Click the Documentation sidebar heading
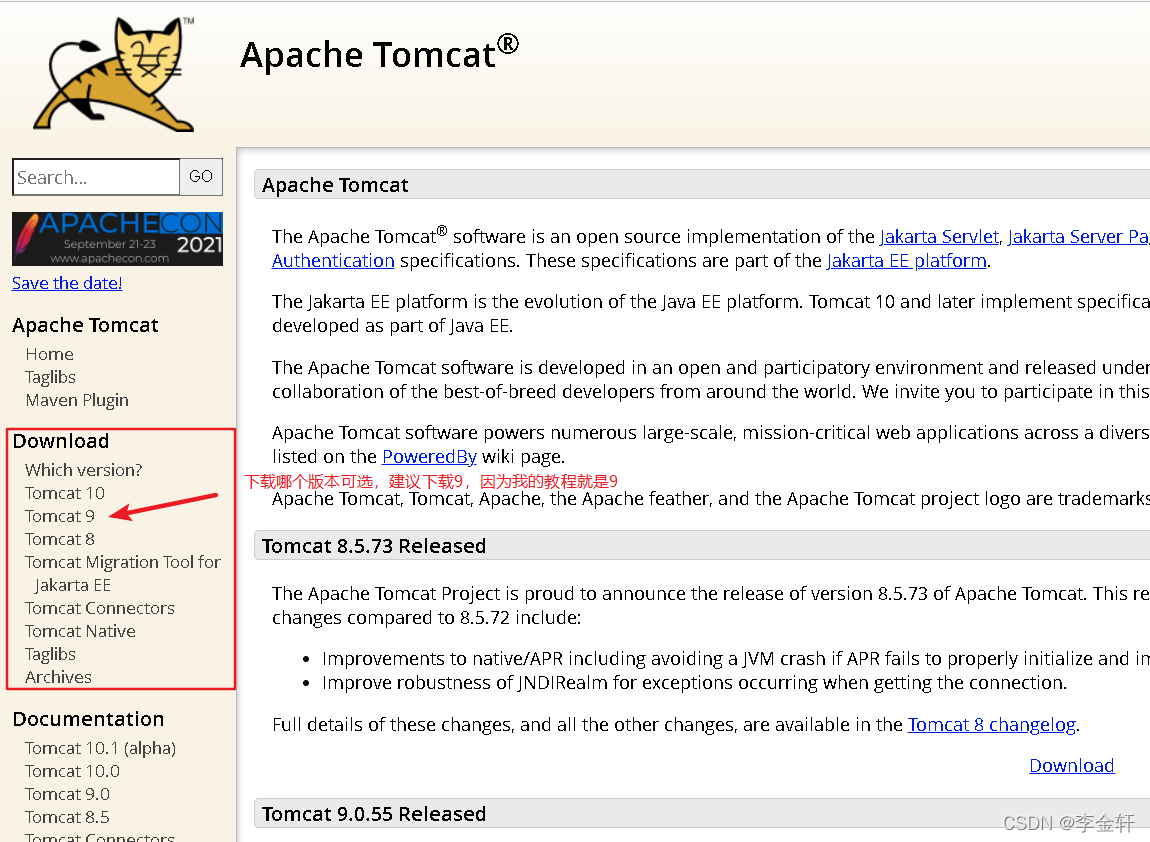1150x842 pixels. click(88, 719)
